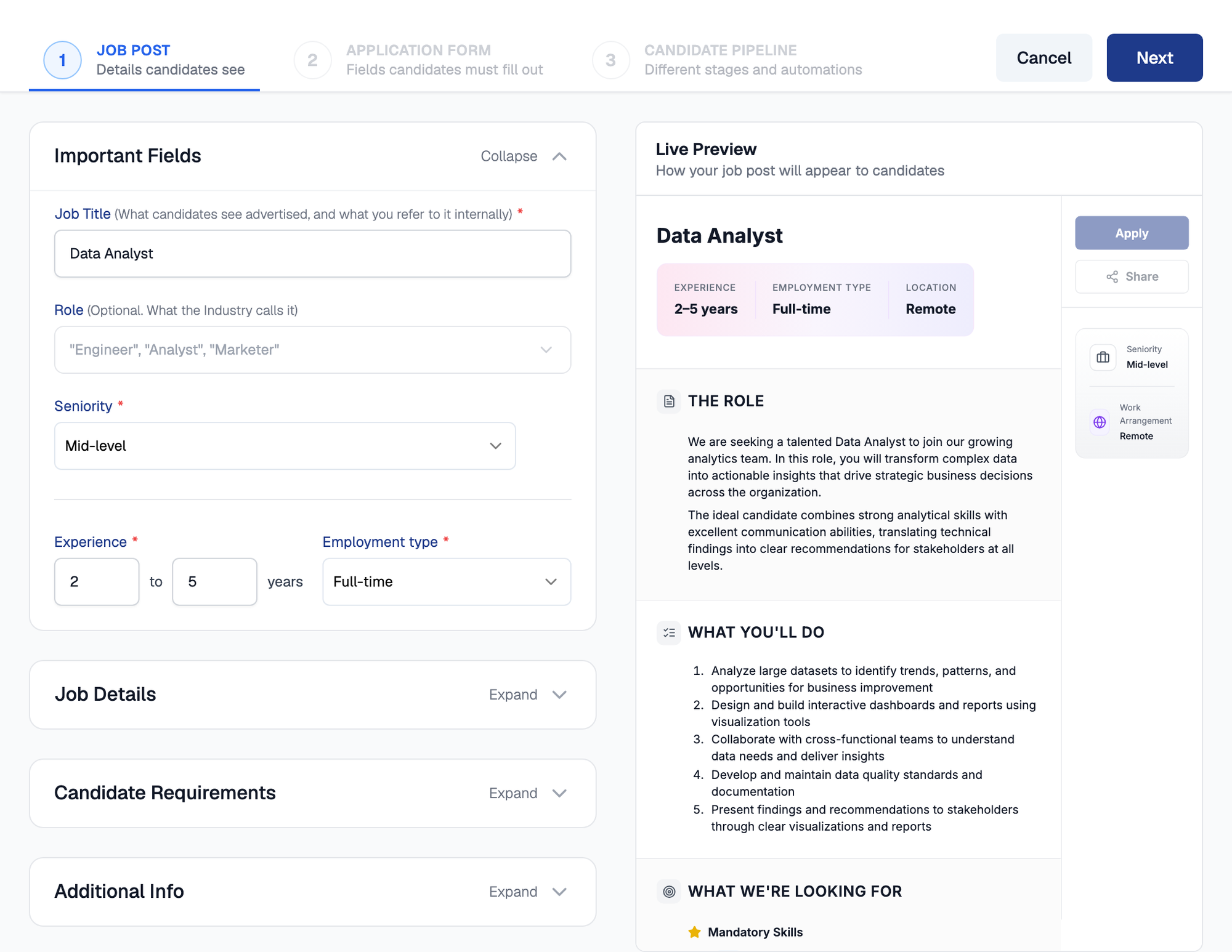Open the Seniority dropdown showing Mid-level
Viewport: 1232px width, 952px height.
click(285, 446)
